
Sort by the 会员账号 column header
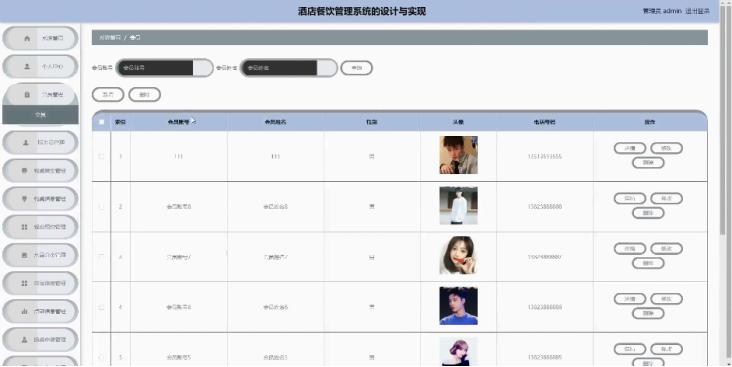click(x=179, y=122)
